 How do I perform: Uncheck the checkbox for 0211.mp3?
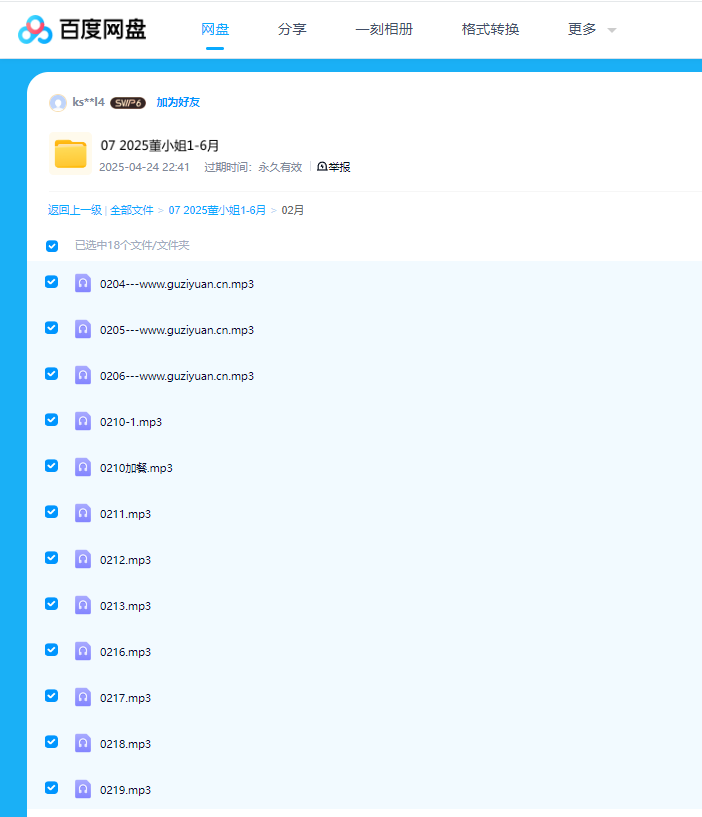pos(52,512)
